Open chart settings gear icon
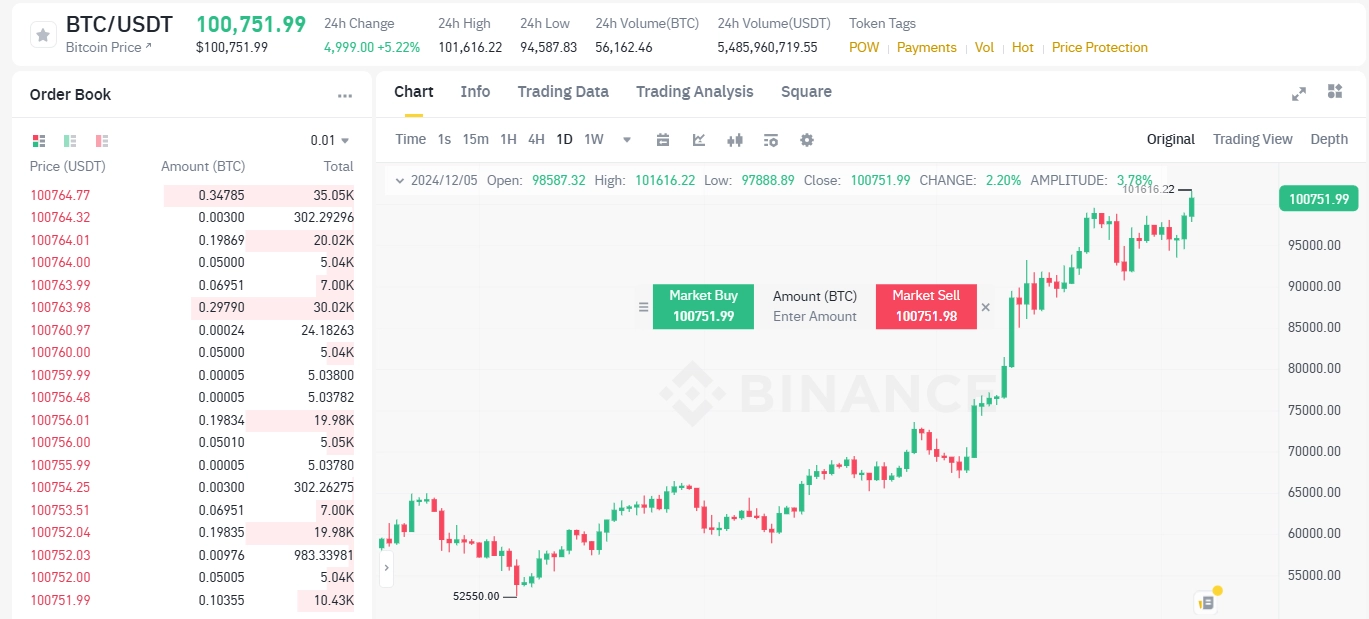This screenshot has width=1369, height=619. [x=807, y=140]
